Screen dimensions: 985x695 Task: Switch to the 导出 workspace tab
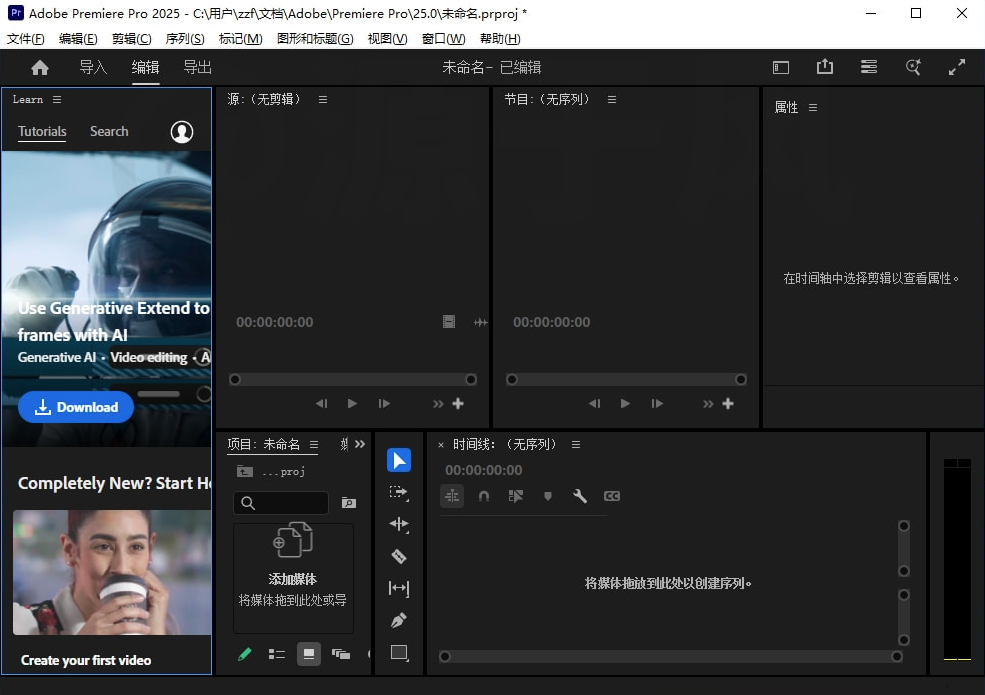click(197, 68)
